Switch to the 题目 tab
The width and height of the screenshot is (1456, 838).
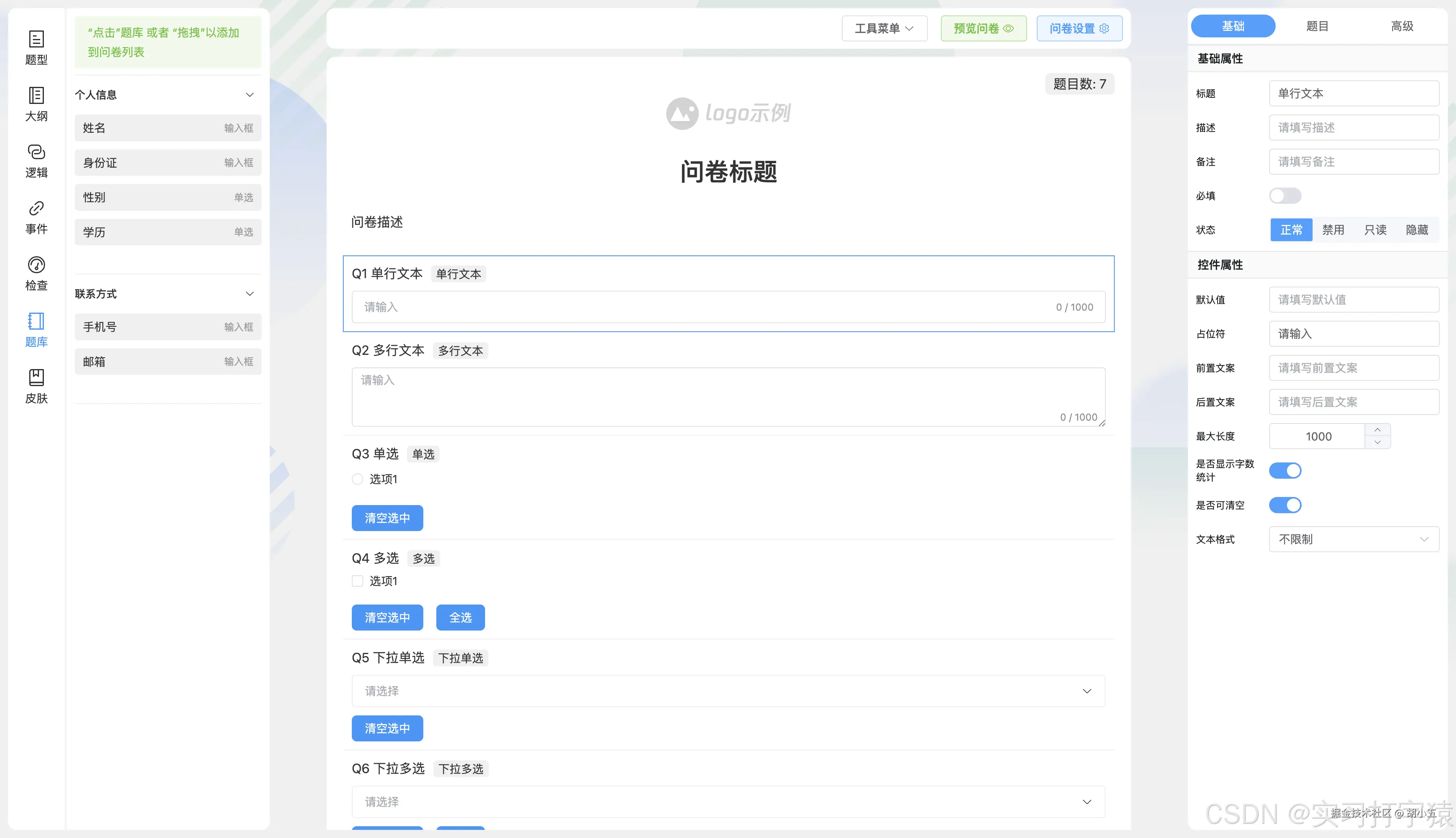[x=1317, y=25]
